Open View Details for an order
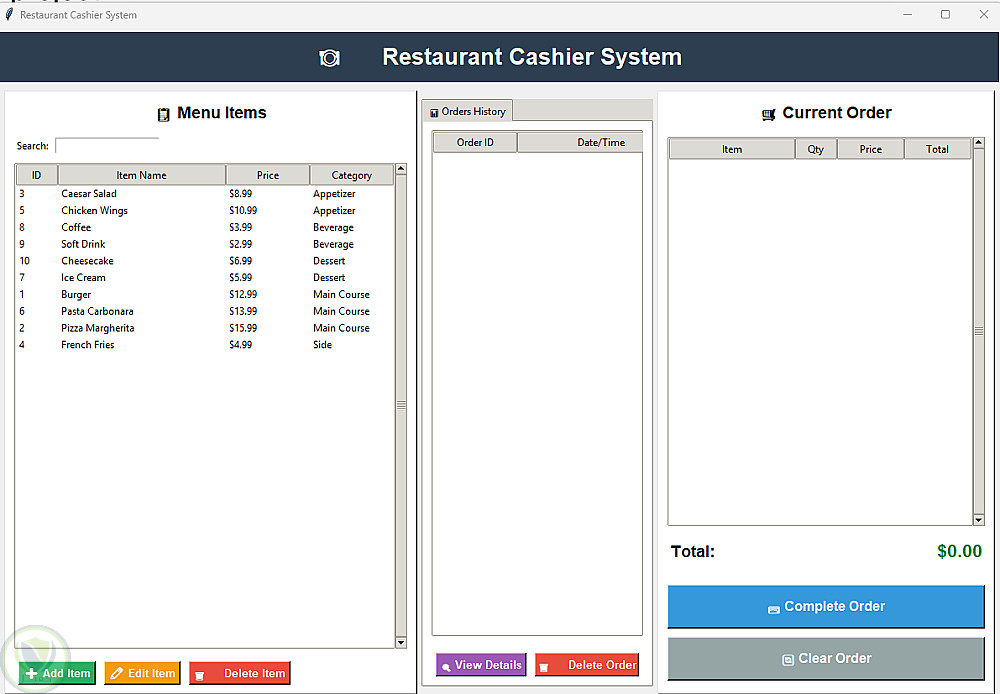 [482, 665]
